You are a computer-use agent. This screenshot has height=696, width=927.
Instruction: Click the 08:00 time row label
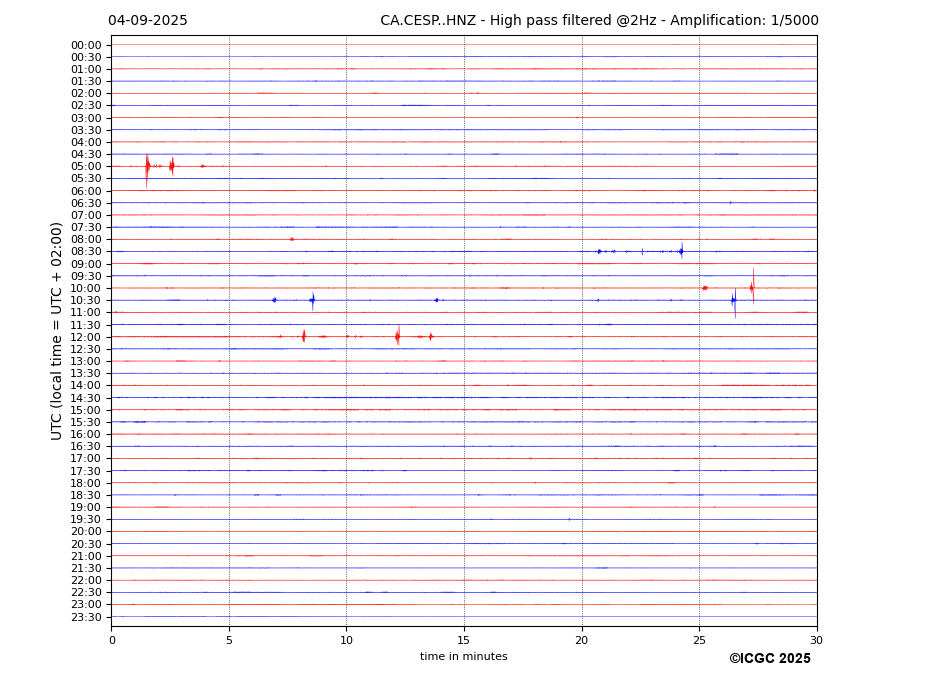coord(86,239)
